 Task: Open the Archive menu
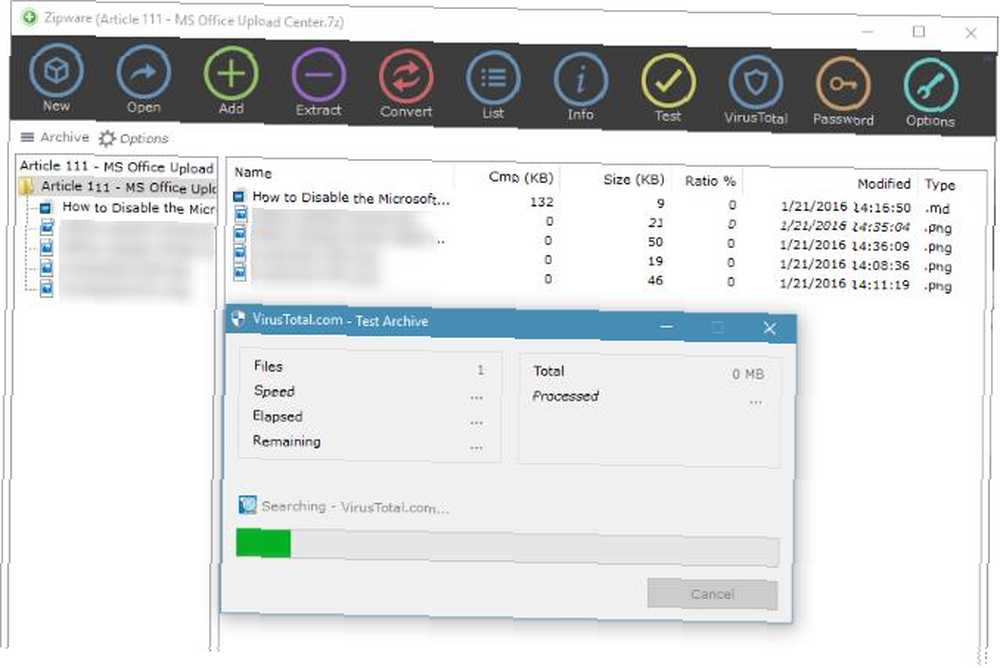pos(55,137)
